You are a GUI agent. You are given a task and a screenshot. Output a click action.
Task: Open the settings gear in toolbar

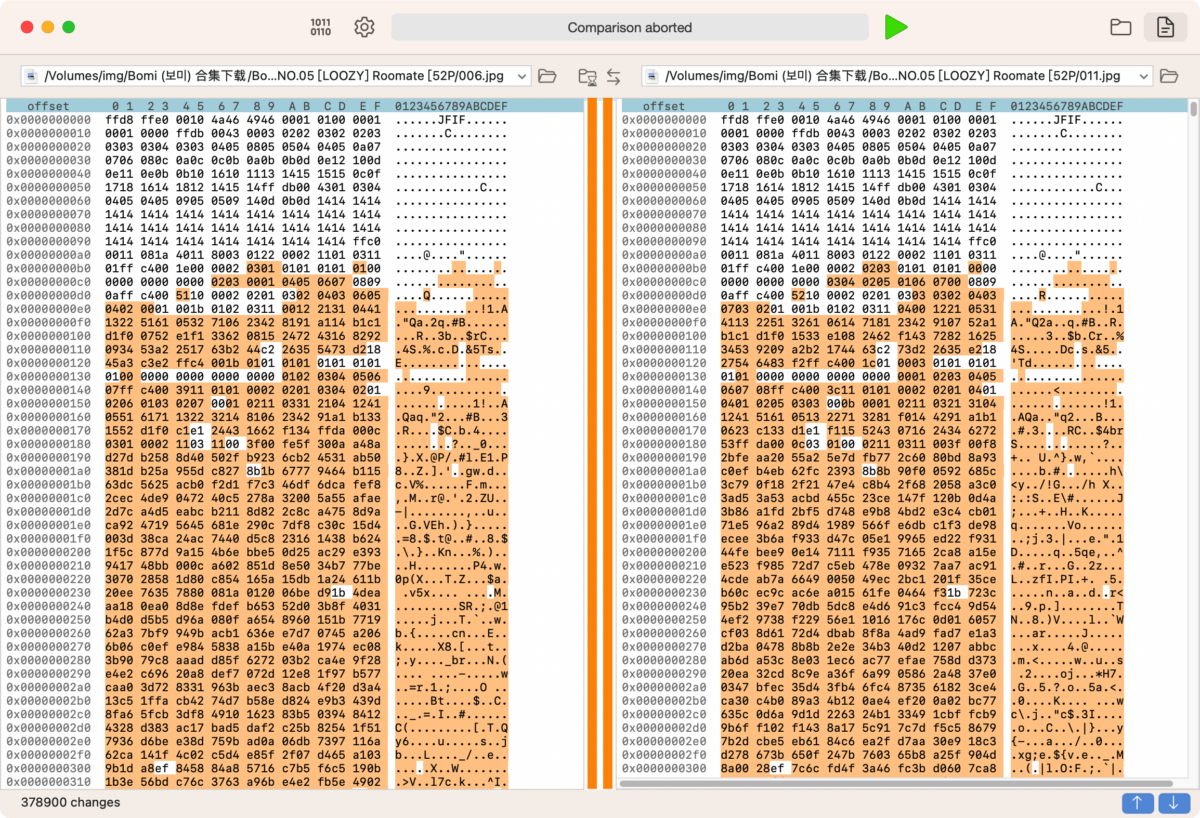coord(364,27)
